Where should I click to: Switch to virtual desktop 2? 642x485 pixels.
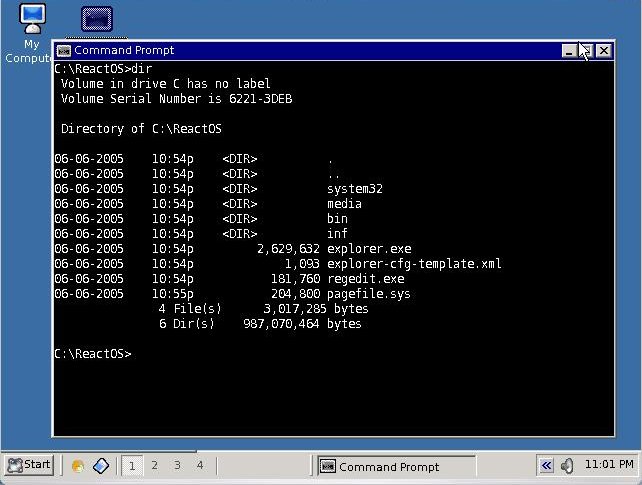[154, 465]
